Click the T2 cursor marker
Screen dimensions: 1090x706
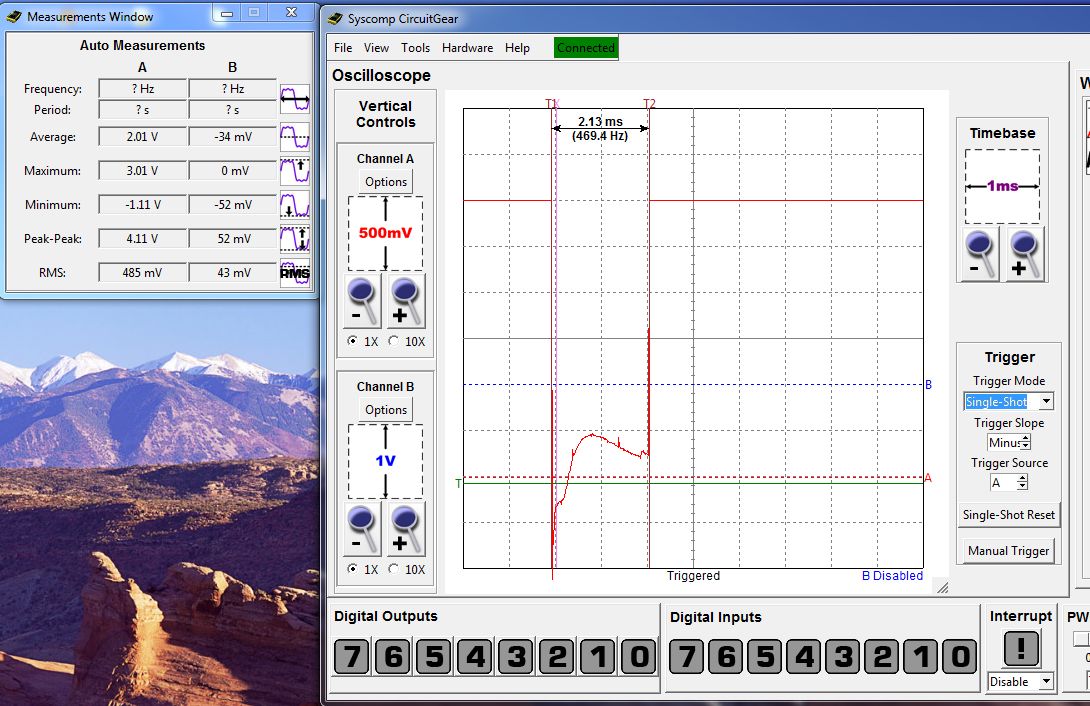(649, 104)
